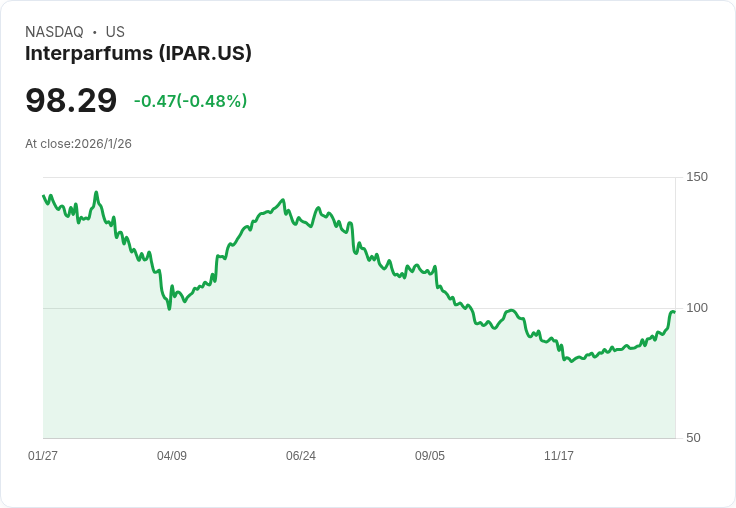Click the Interparfums (IPAR.US) stock title

[138, 54]
